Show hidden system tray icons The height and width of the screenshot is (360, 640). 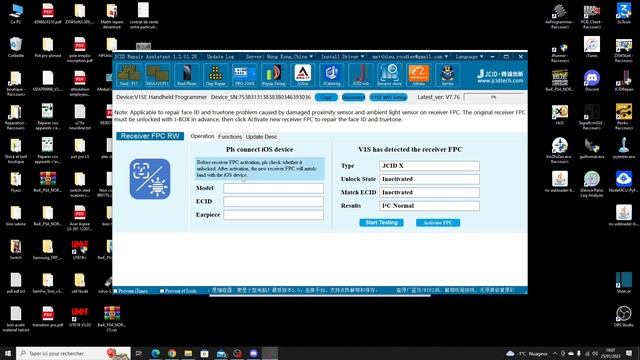pyautogui.click(x=555, y=353)
